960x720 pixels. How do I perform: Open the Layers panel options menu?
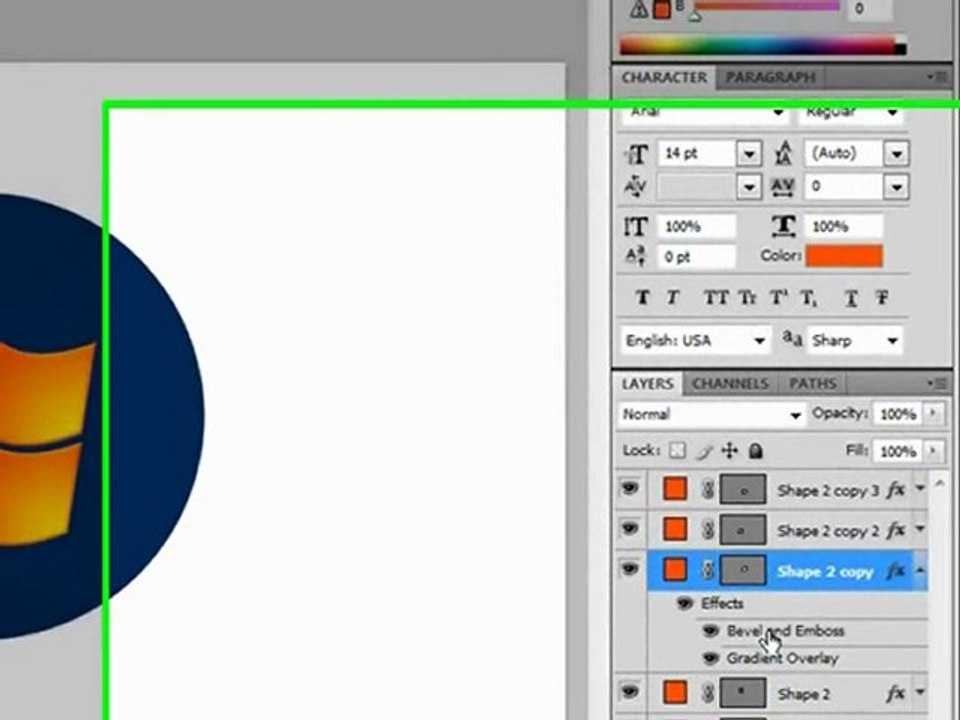937,383
